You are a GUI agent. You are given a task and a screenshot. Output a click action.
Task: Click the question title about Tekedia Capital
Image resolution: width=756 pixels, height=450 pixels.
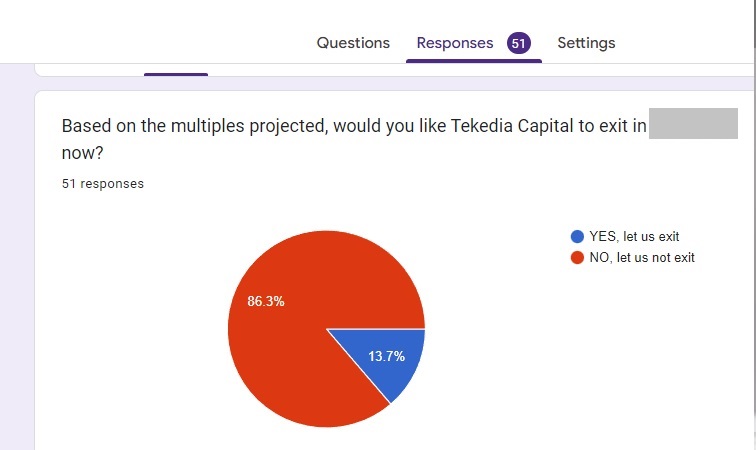pyautogui.click(x=354, y=126)
